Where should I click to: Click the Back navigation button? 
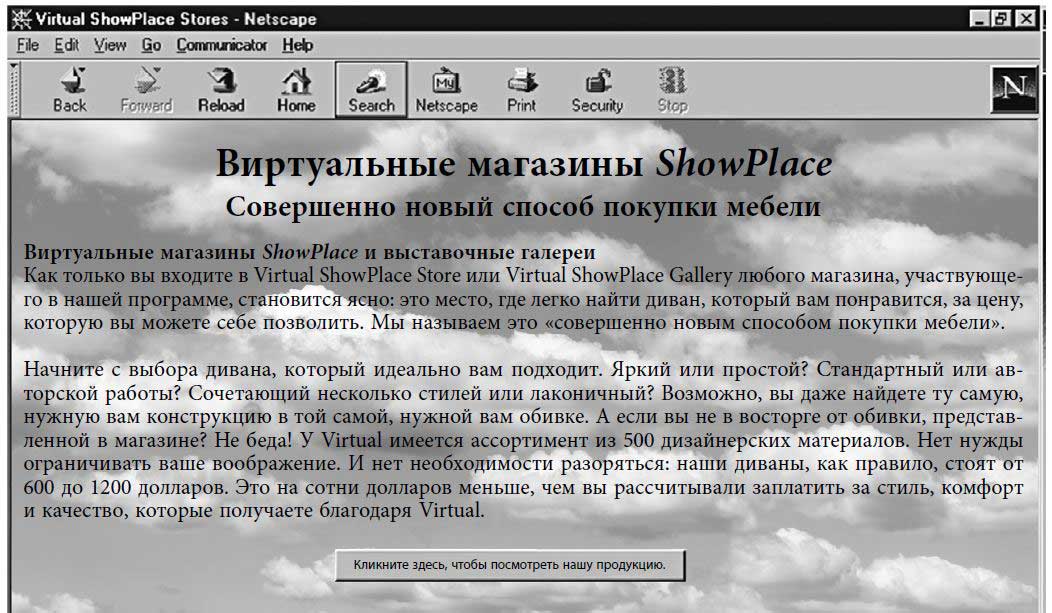point(69,90)
